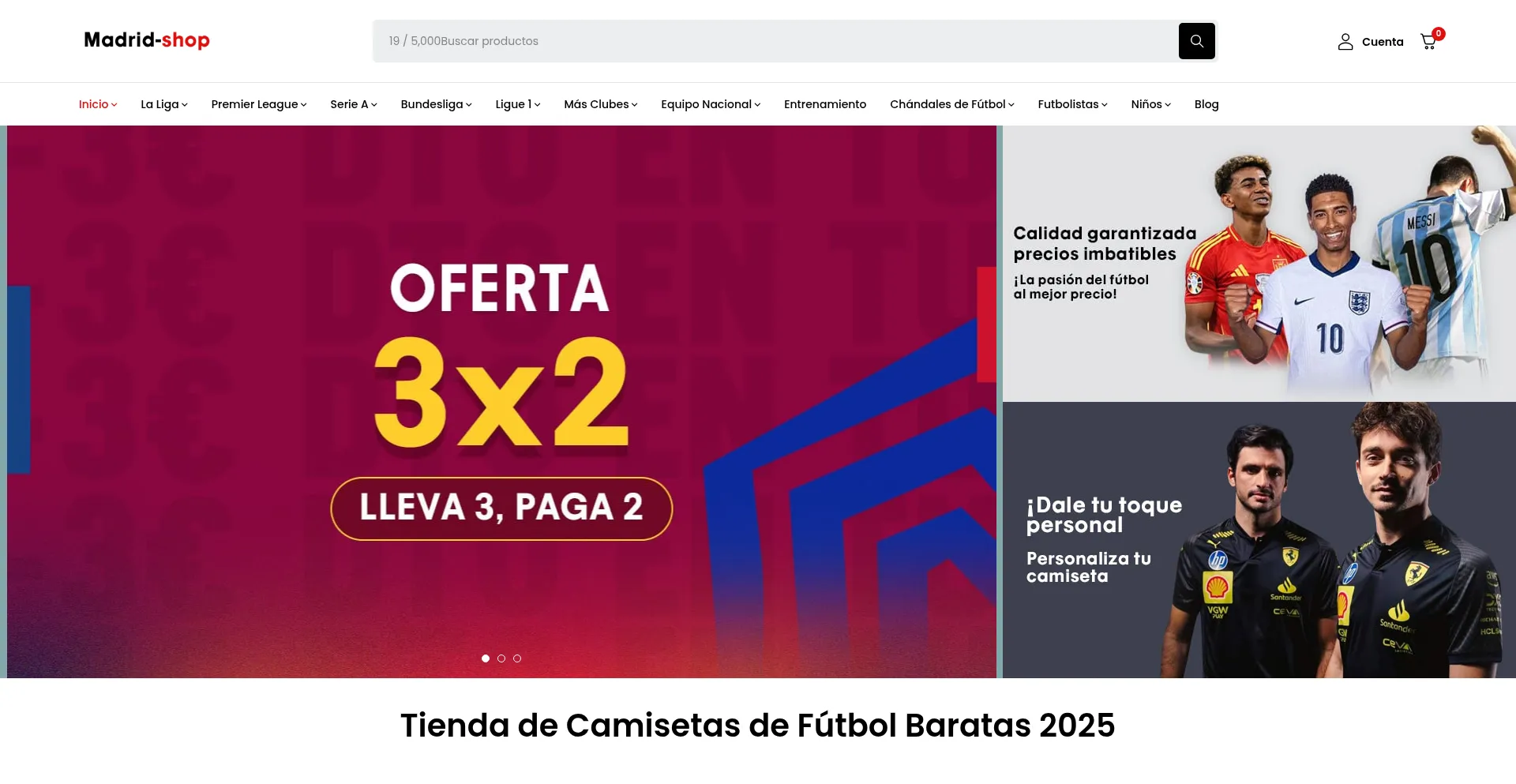
Task: Open the Entrenamiento menu item
Action: (825, 104)
